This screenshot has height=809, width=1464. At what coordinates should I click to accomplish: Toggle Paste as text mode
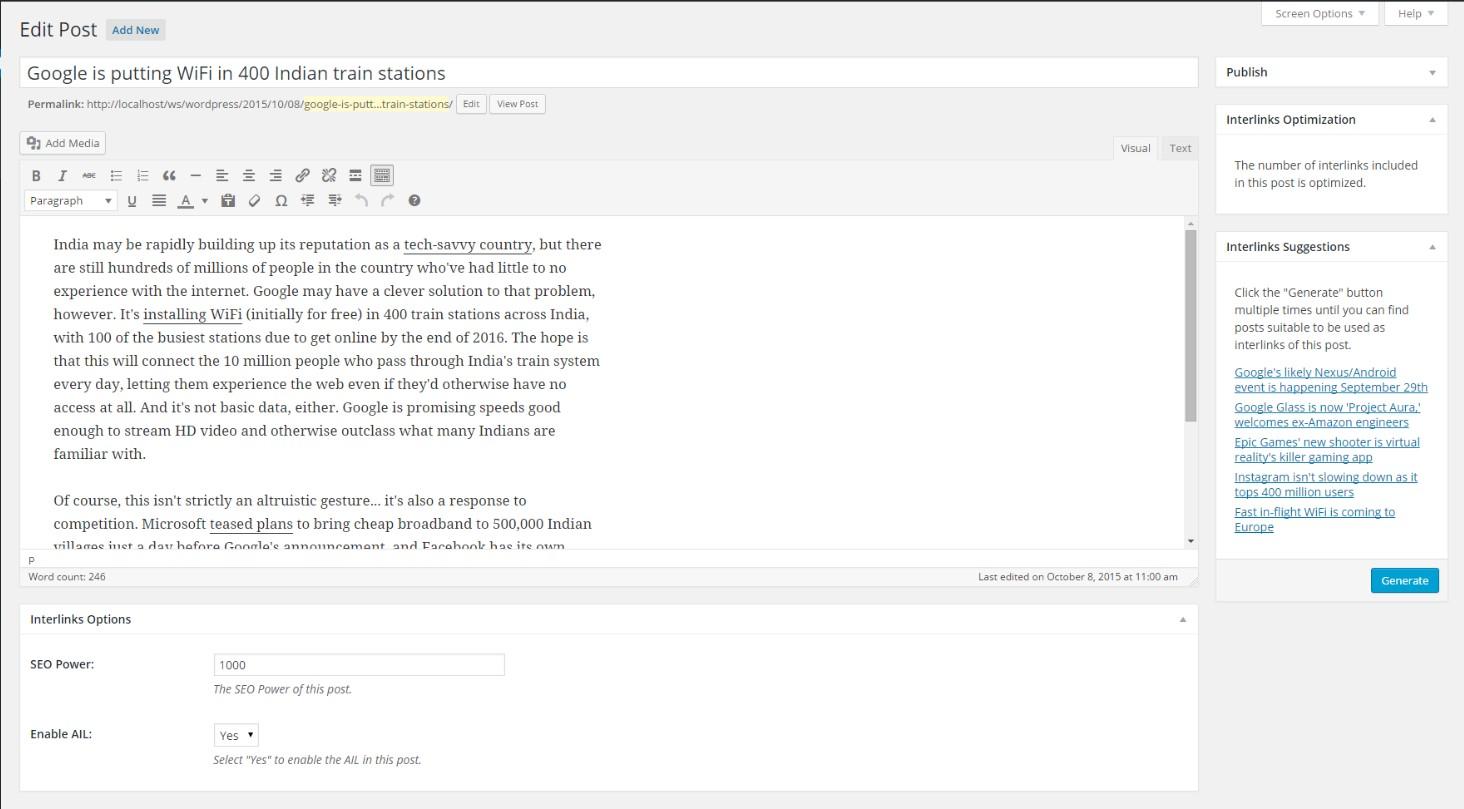pos(228,201)
